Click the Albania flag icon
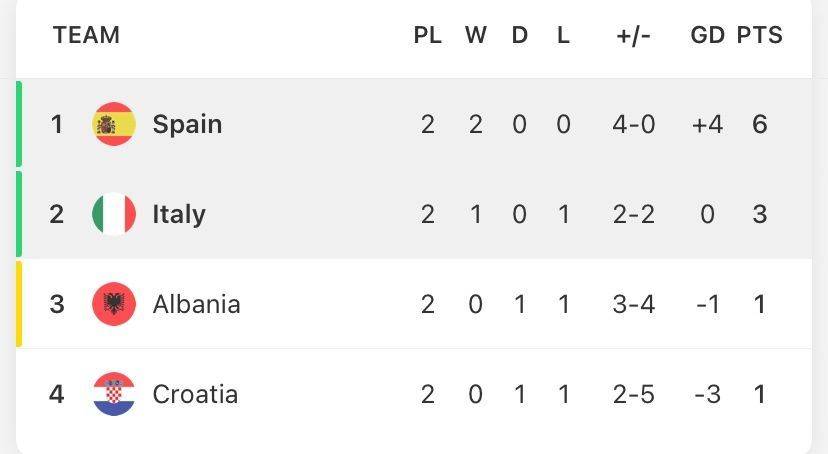The width and height of the screenshot is (828, 454). pos(114,304)
